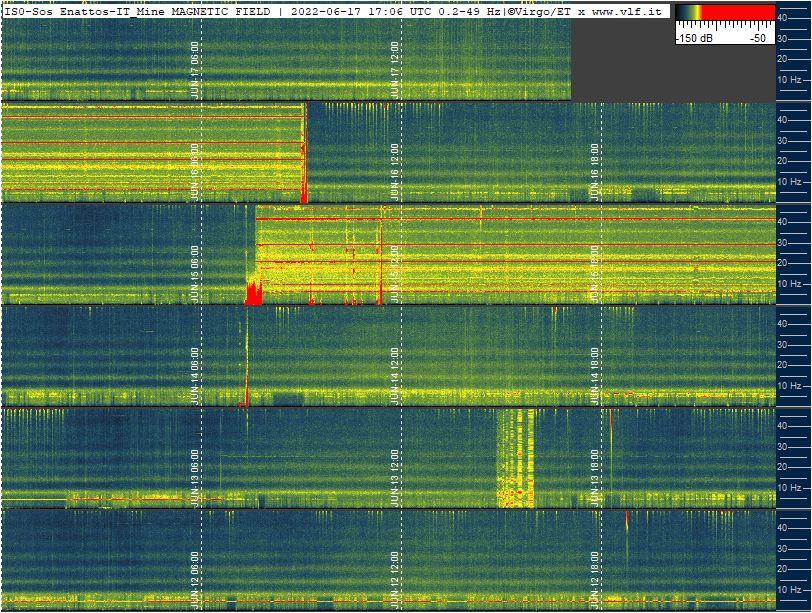The height and width of the screenshot is (613, 812).
Task: Click the MAGNETIC FIELD title text
Action: [x=222, y=12]
